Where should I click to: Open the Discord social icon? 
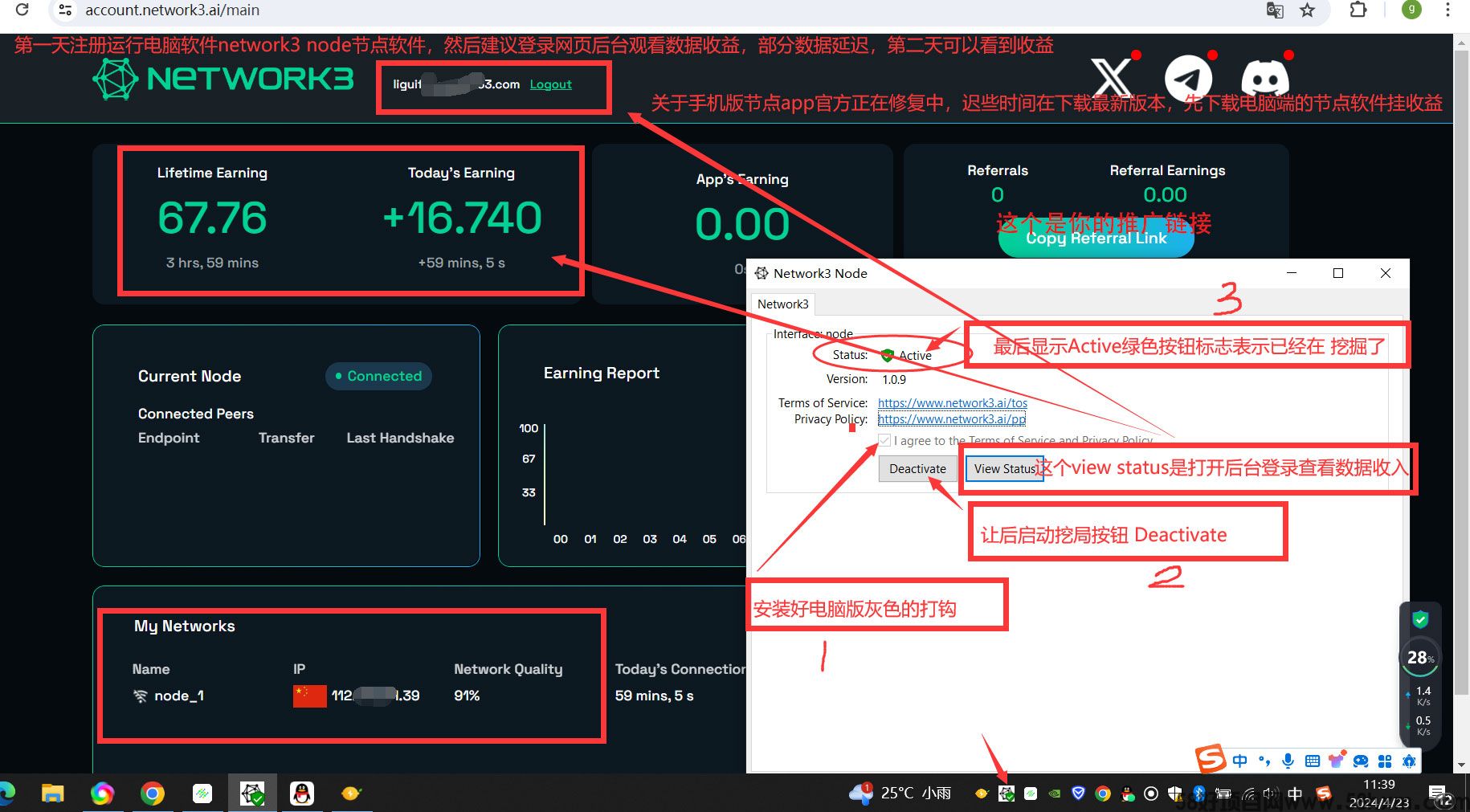1264,79
